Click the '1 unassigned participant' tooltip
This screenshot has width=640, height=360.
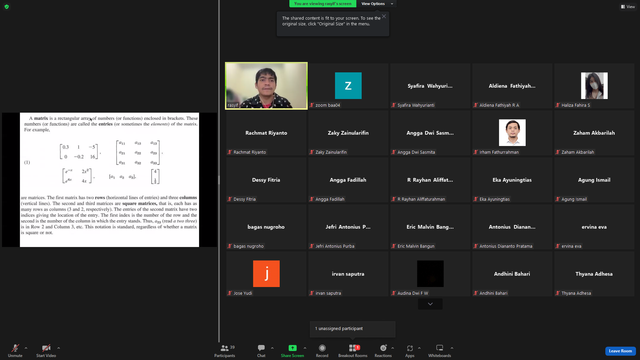(353, 329)
